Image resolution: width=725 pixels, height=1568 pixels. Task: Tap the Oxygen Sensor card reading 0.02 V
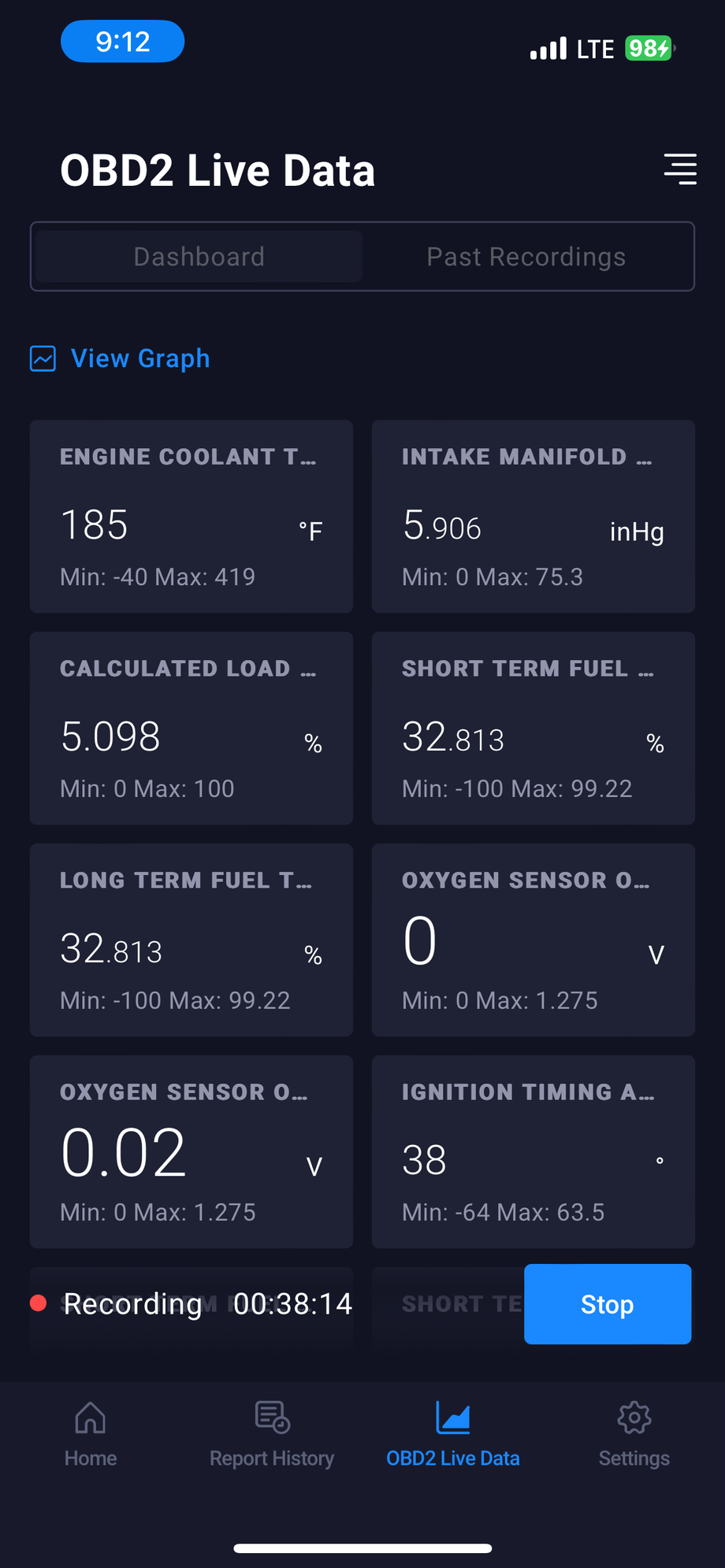point(191,1151)
